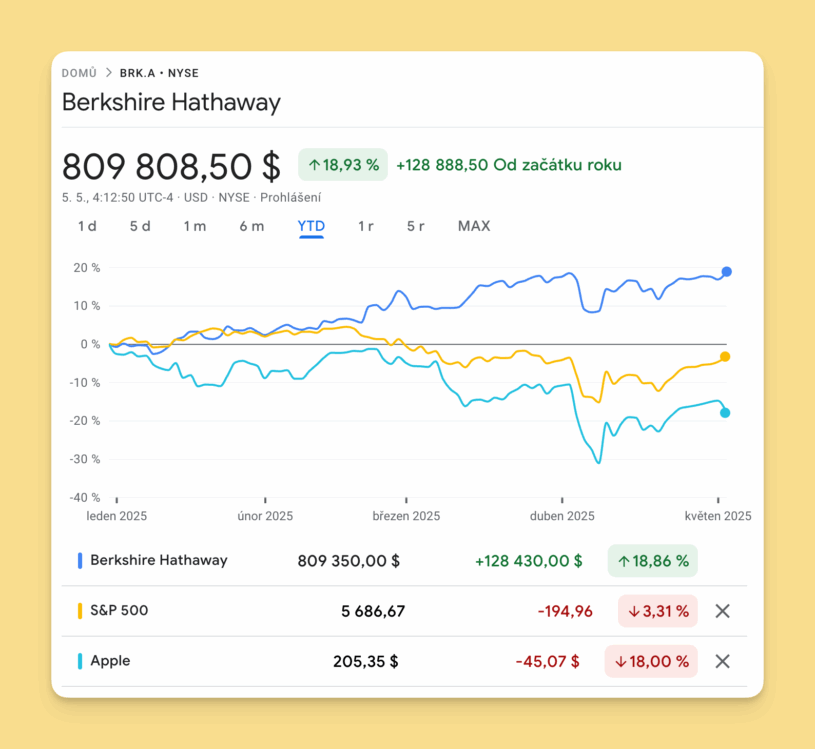The width and height of the screenshot is (815, 749).
Task: Click the Apple down 18,00 % badge
Action: point(651,661)
